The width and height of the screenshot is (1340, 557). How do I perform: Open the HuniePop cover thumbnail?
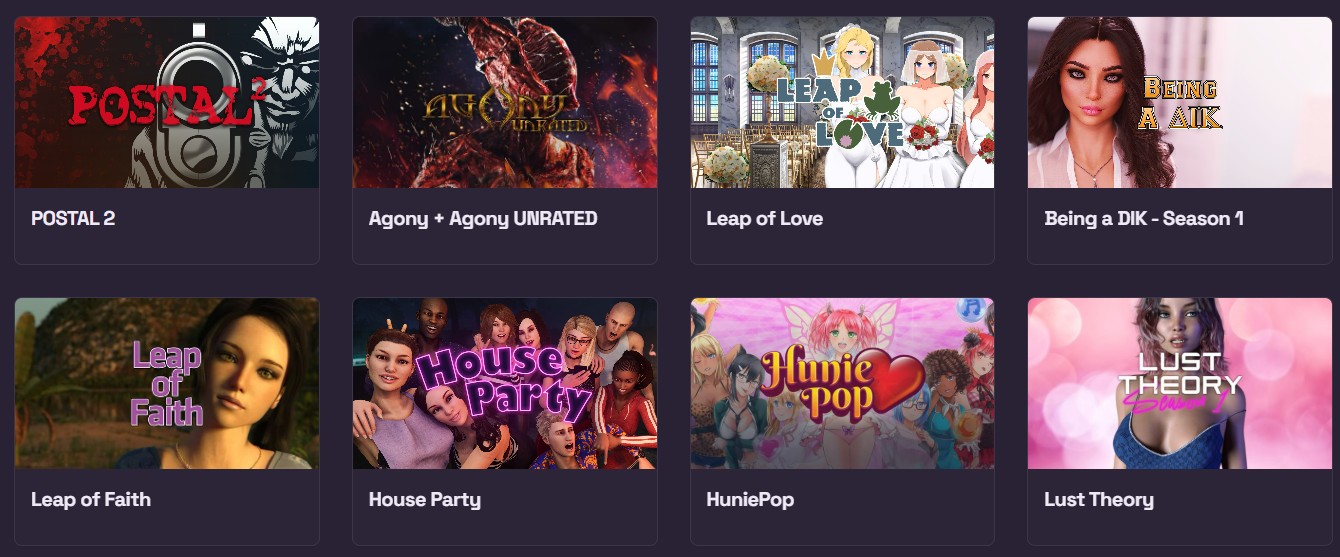843,383
